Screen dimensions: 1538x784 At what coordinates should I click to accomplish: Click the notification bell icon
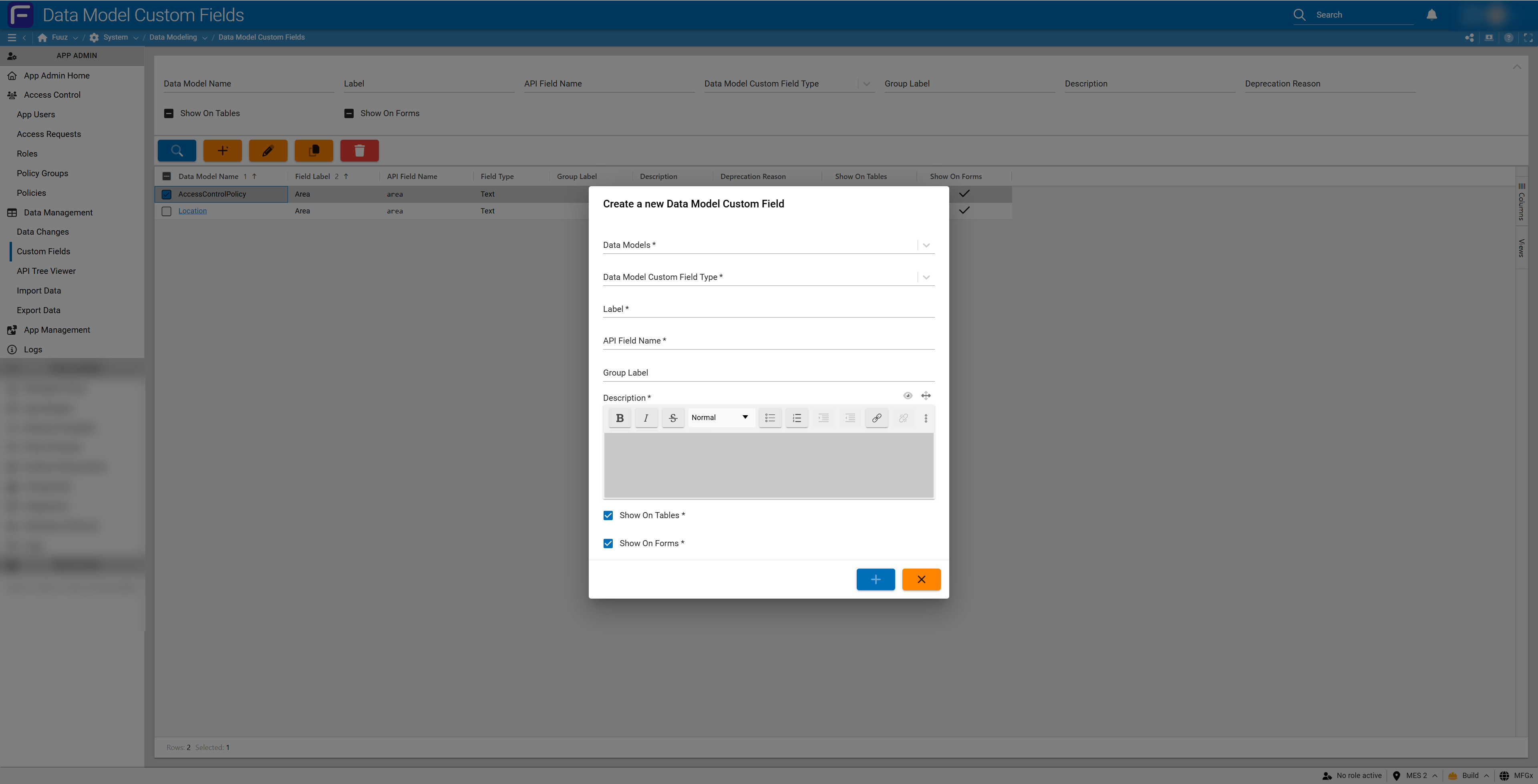click(1431, 14)
